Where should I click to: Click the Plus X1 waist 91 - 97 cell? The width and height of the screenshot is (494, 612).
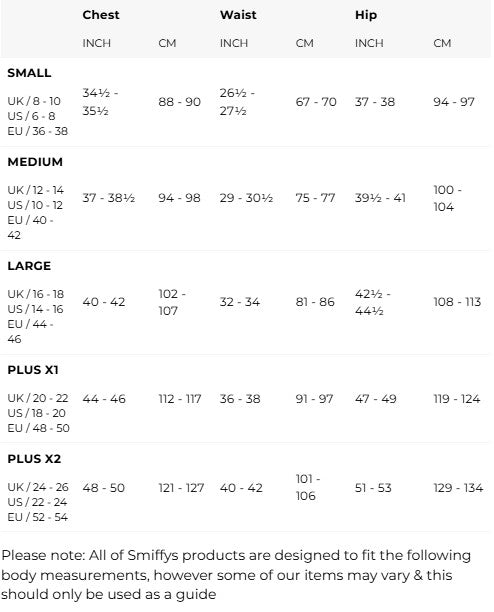[x=315, y=399]
